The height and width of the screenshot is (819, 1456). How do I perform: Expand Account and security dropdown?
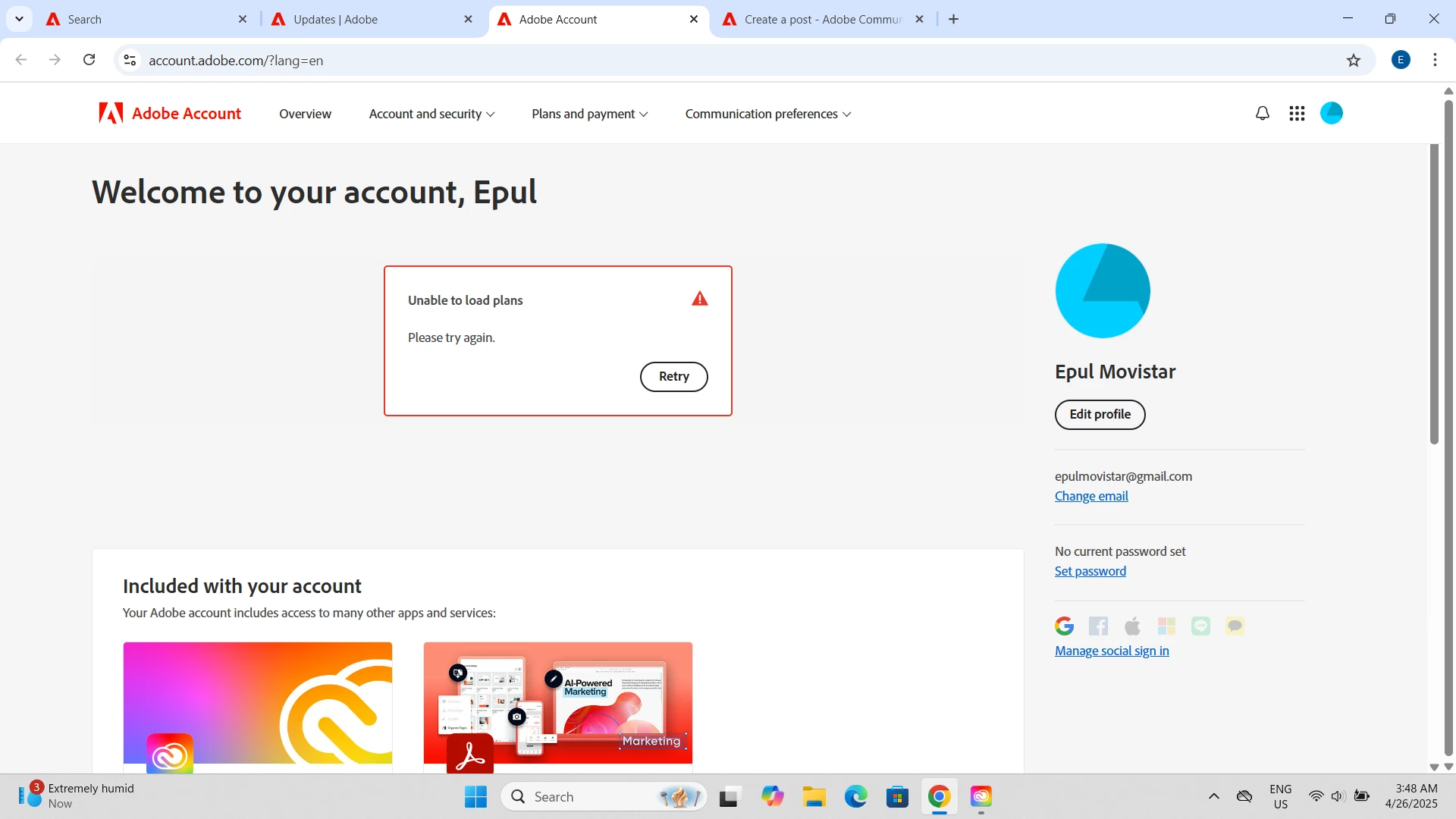(x=431, y=114)
